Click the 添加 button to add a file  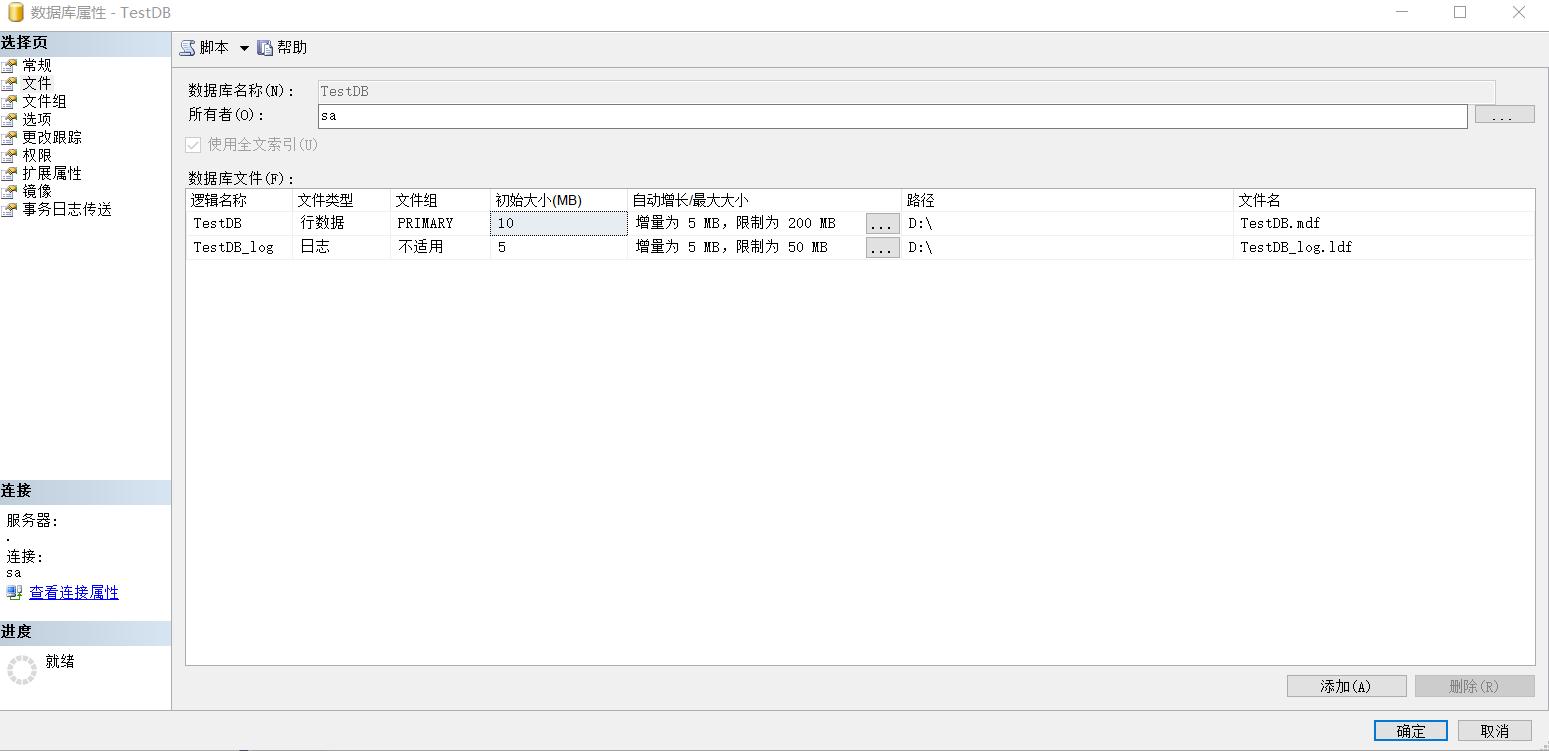click(x=1345, y=685)
